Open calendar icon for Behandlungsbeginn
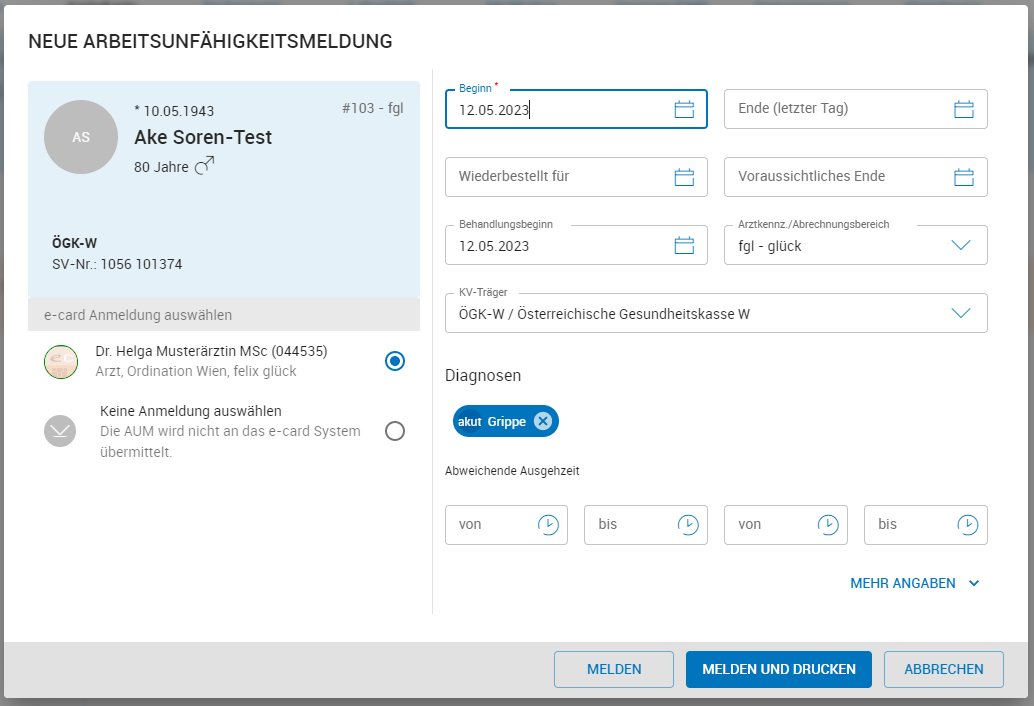Screen dimensions: 1034x706 tap(684, 245)
